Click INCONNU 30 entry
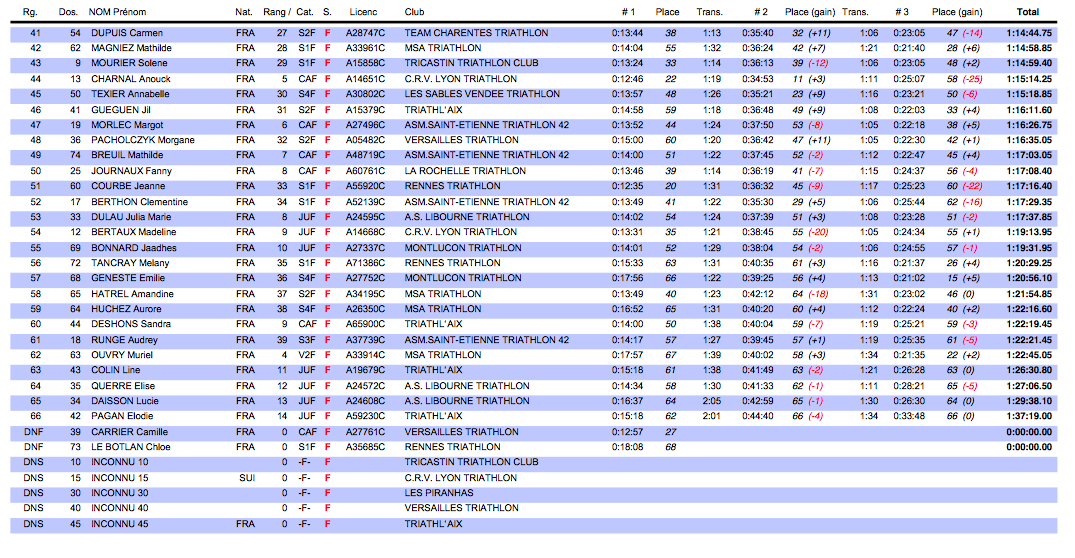Viewport: 1075px width, 558px height. (119, 492)
